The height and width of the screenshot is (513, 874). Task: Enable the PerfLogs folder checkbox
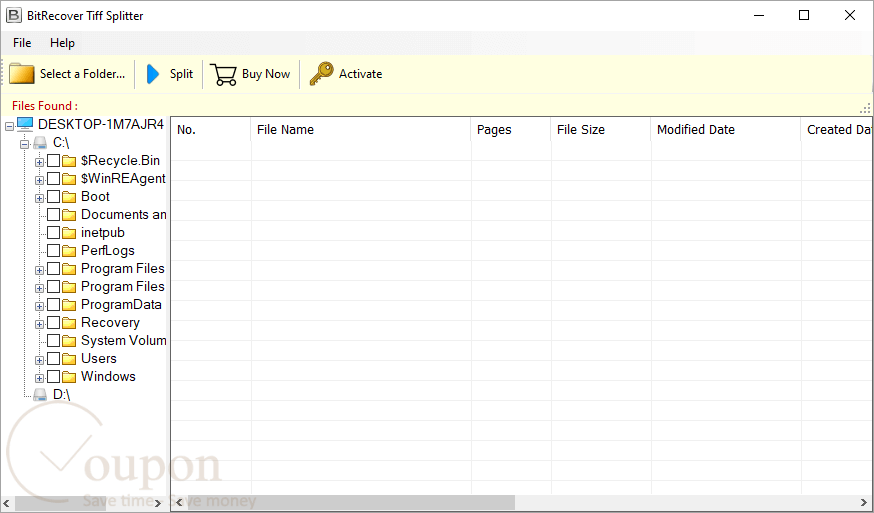[54, 251]
